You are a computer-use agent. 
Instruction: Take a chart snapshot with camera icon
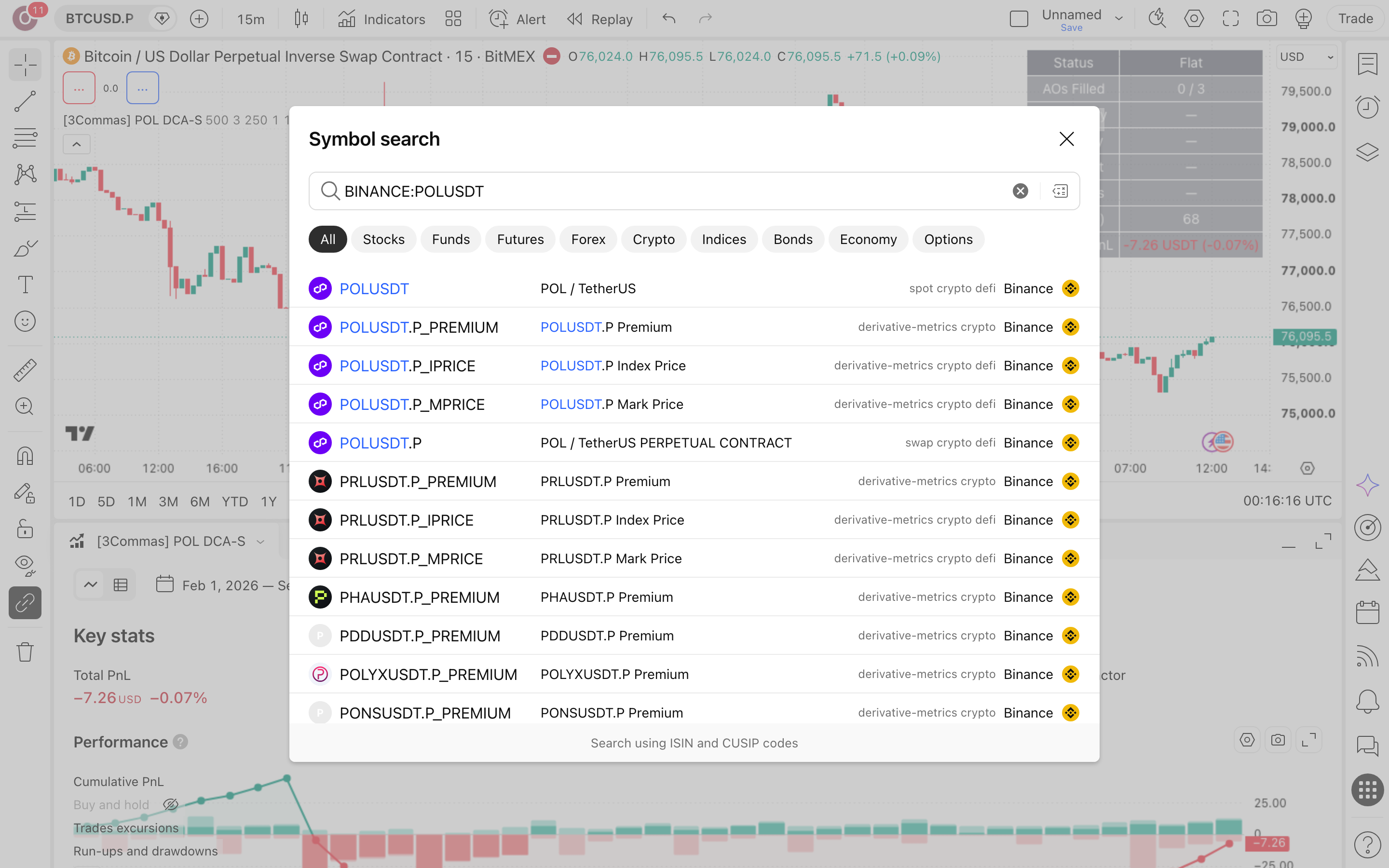1267,18
